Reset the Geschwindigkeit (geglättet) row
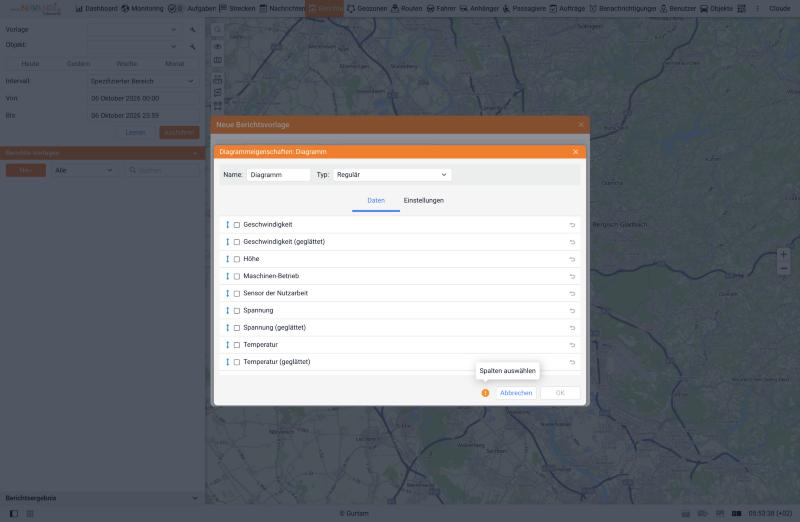 (x=572, y=242)
